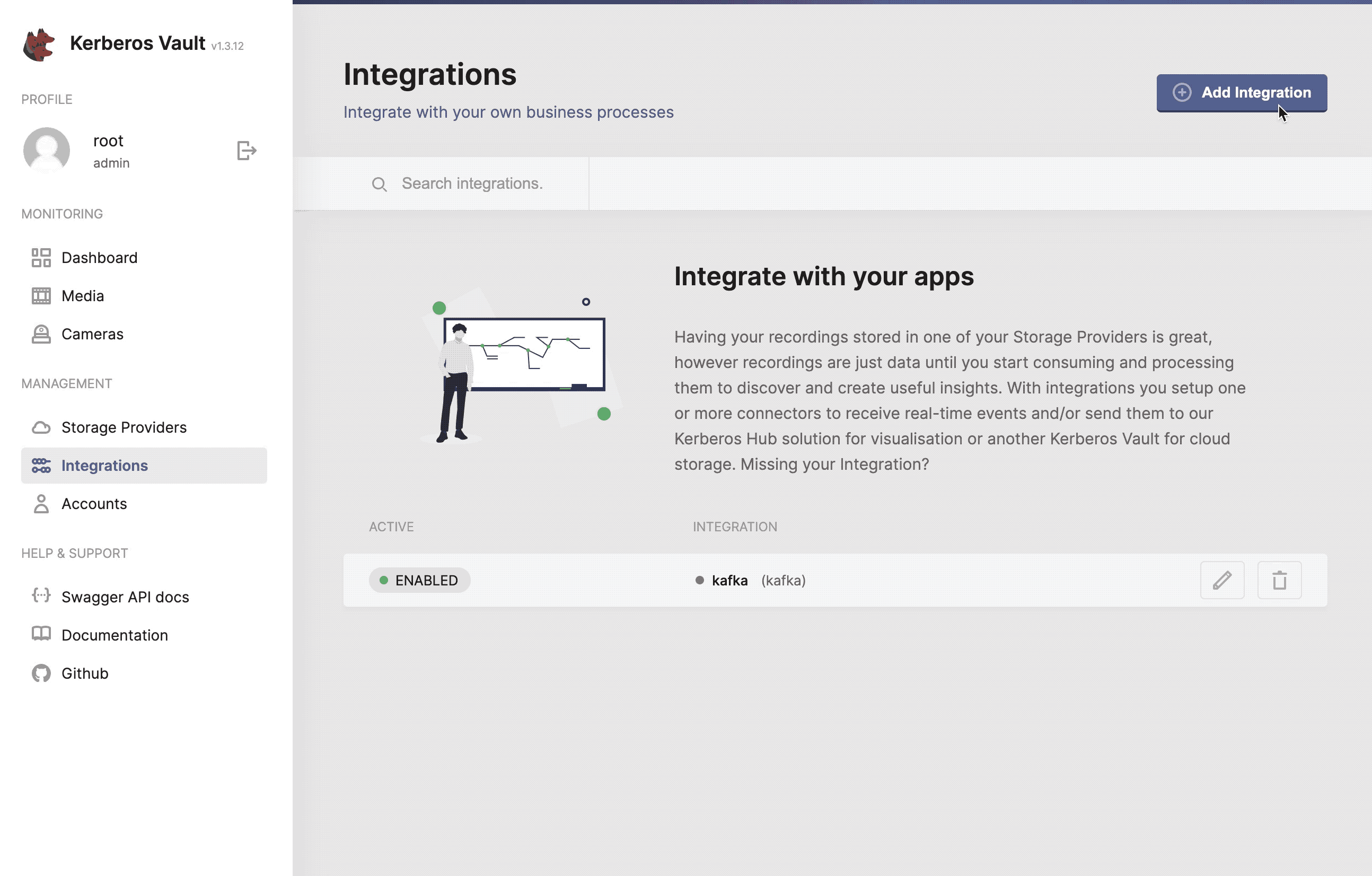This screenshot has height=876, width=1372.
Task: Open Swagger API docs menu item
Action: pos(125,597)
